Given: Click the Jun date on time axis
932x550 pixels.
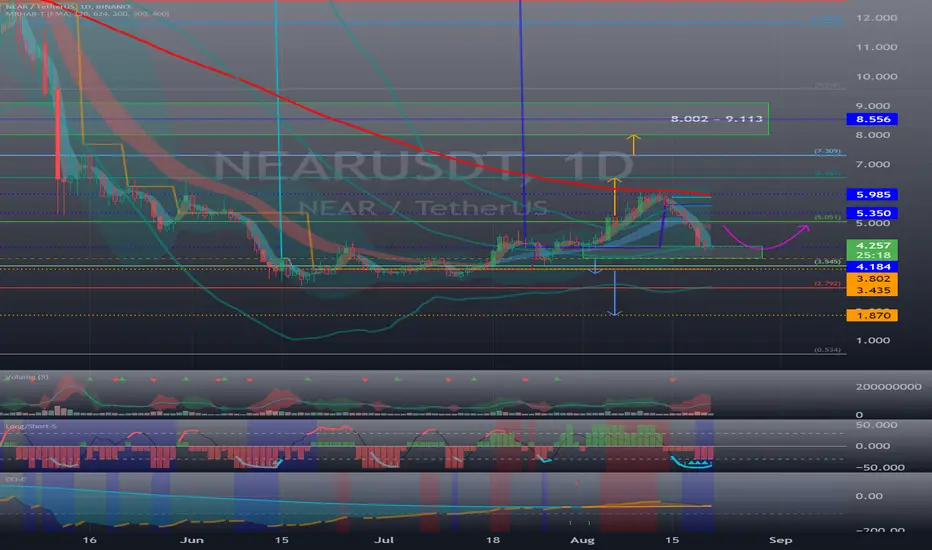Looking at the screenshot, I should [x=191, y=540].
